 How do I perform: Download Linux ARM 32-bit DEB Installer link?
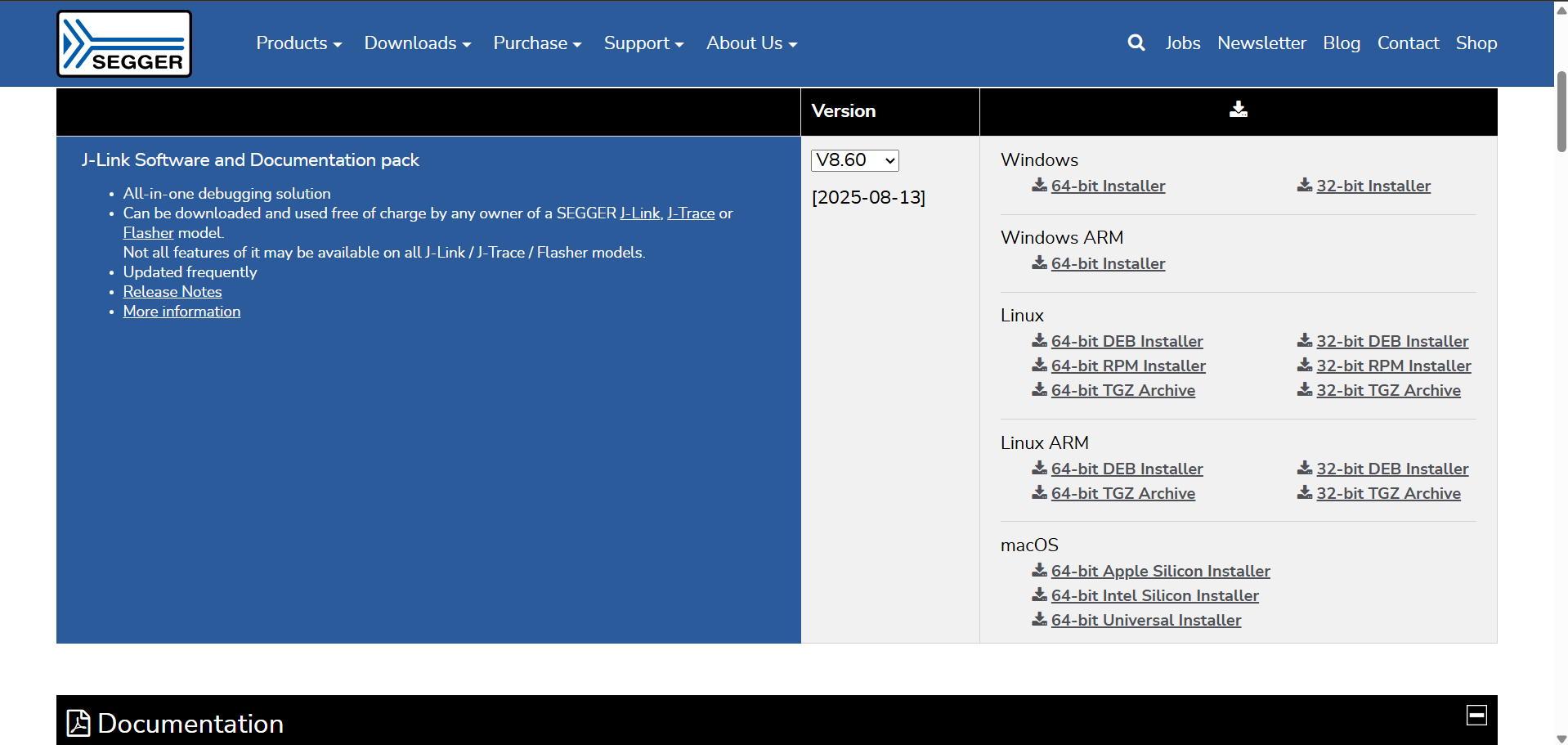[1392, 469]
